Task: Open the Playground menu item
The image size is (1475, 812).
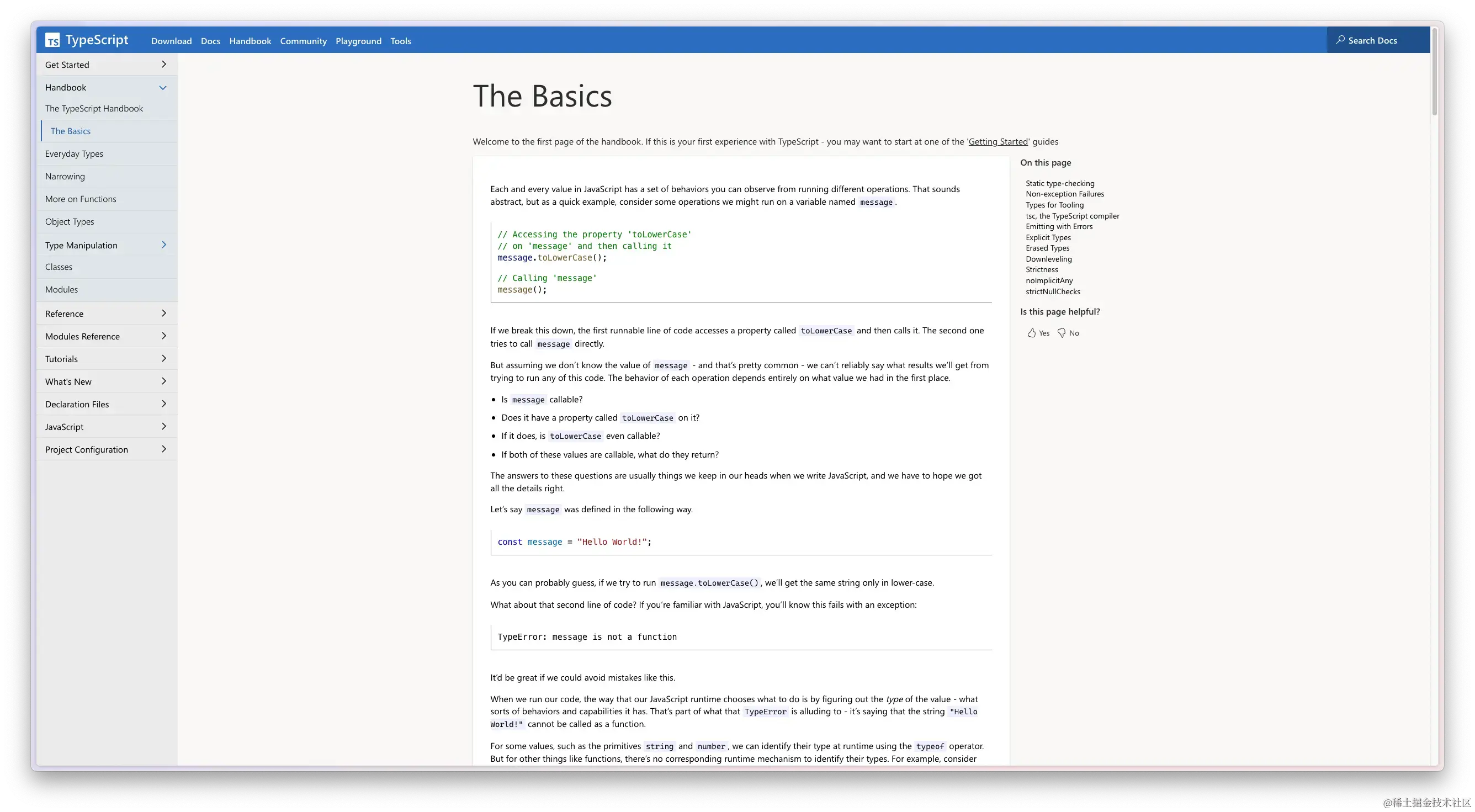Action: [358, 41]
